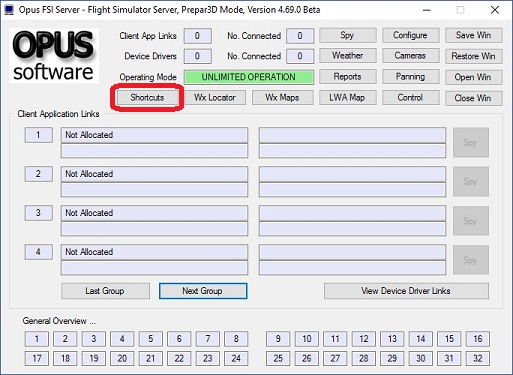Open the Cameras dialog
This screenshot has height=375, width=513.
tap(410, 56)
